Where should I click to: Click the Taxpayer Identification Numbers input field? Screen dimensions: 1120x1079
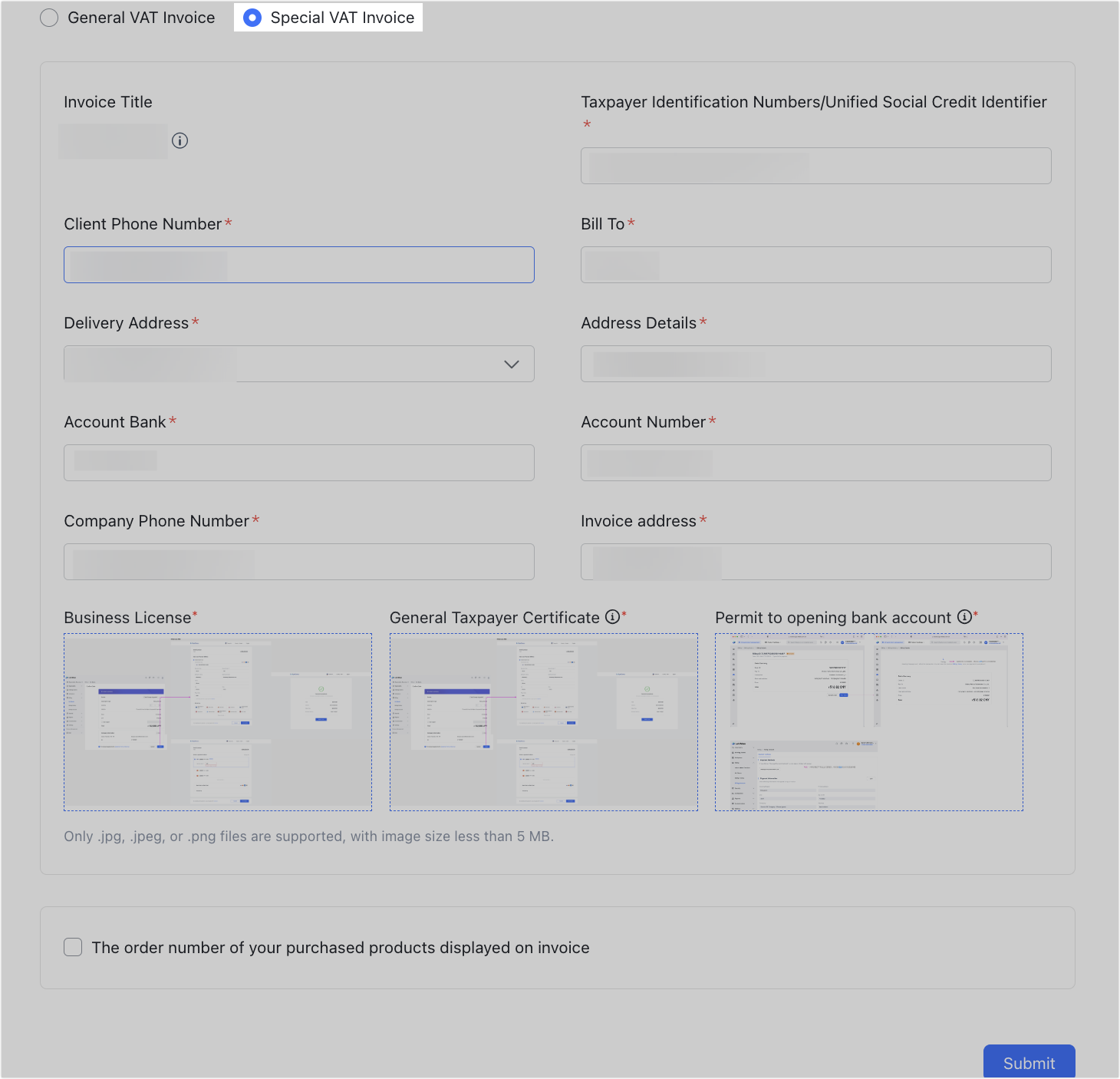(815, 165)
